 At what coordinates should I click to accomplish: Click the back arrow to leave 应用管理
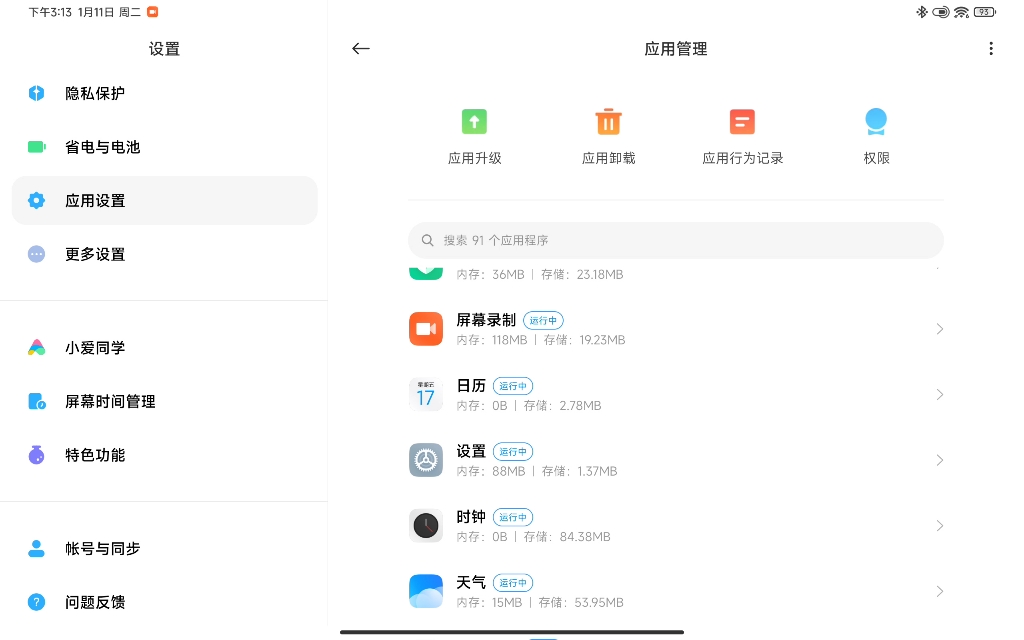[360, 48]
